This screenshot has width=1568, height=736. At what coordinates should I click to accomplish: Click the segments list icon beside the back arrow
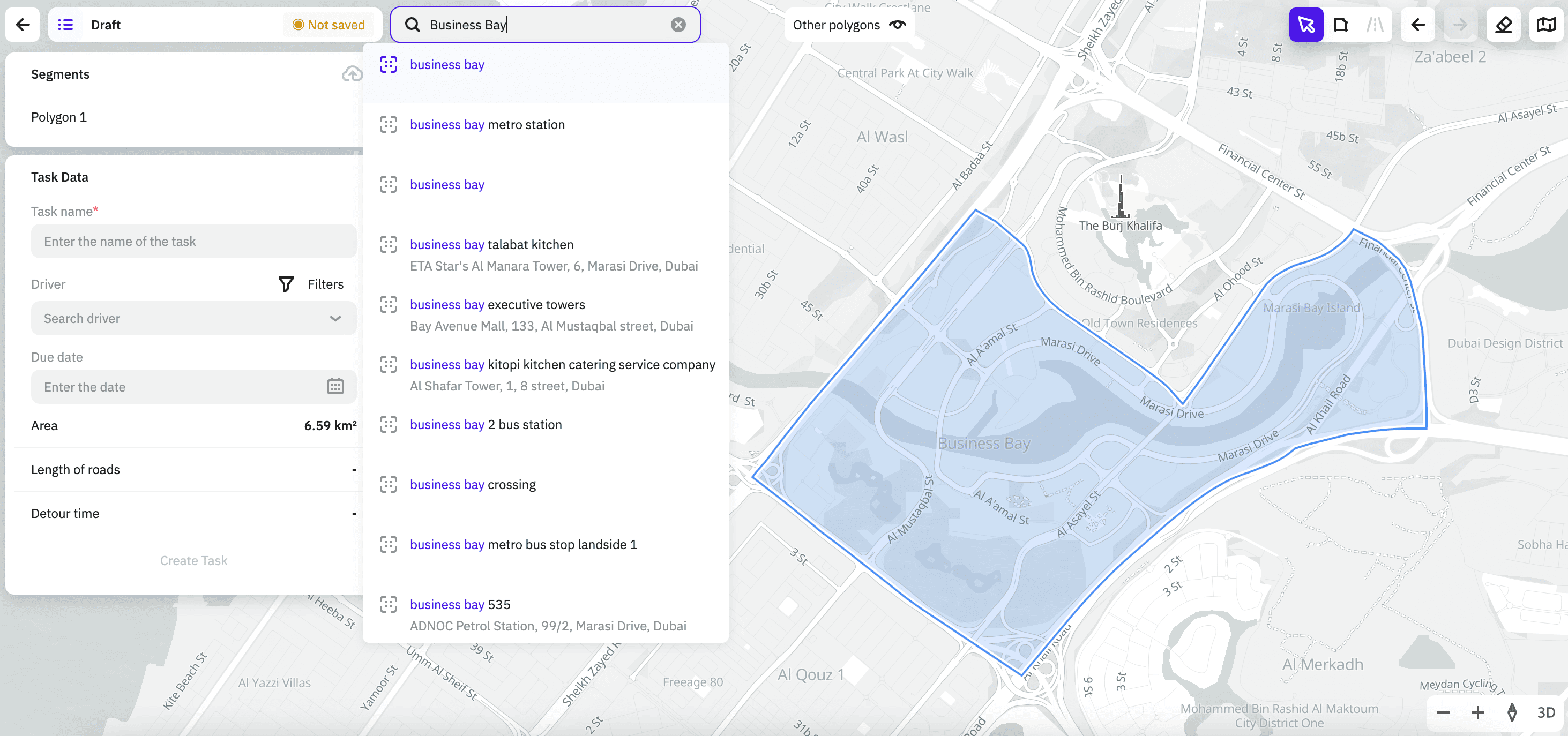66,25
